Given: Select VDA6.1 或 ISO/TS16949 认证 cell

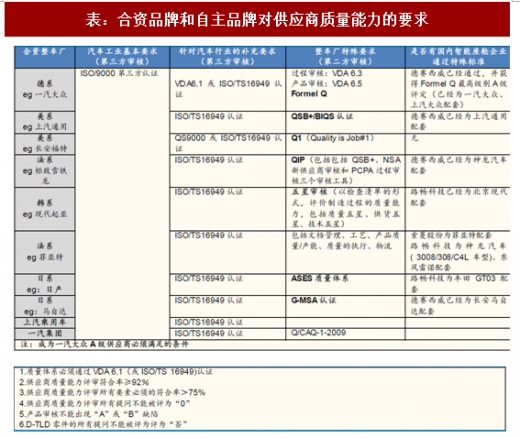Looking at the screenshot, I should coord(228,89).
